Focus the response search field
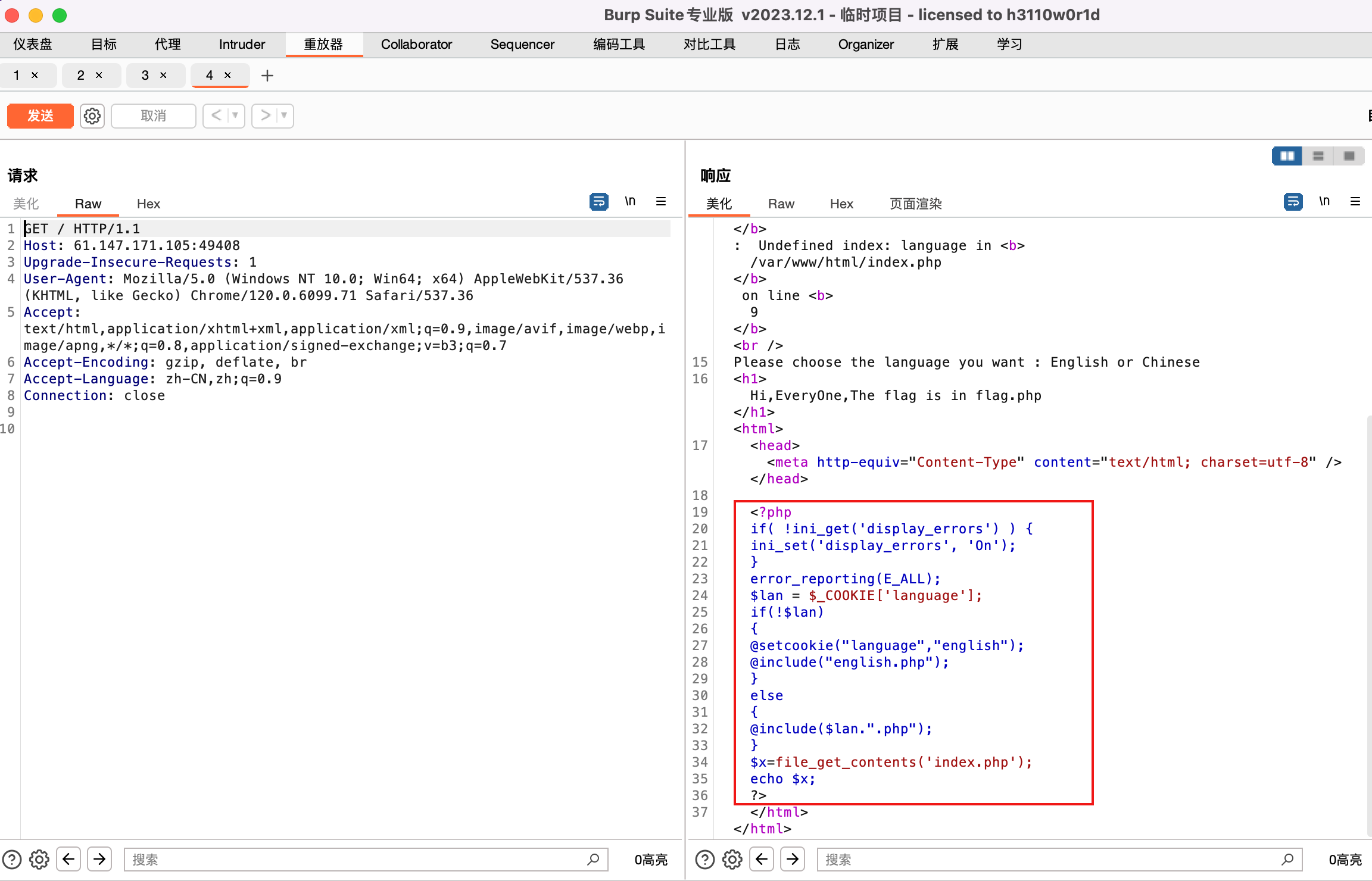The width and height of the screenshot is (1372, 881). pos(1059,860)
